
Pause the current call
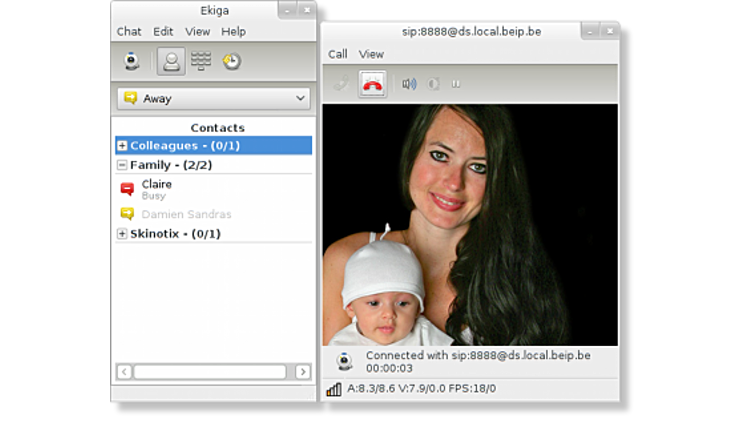[x=456, y=84]
